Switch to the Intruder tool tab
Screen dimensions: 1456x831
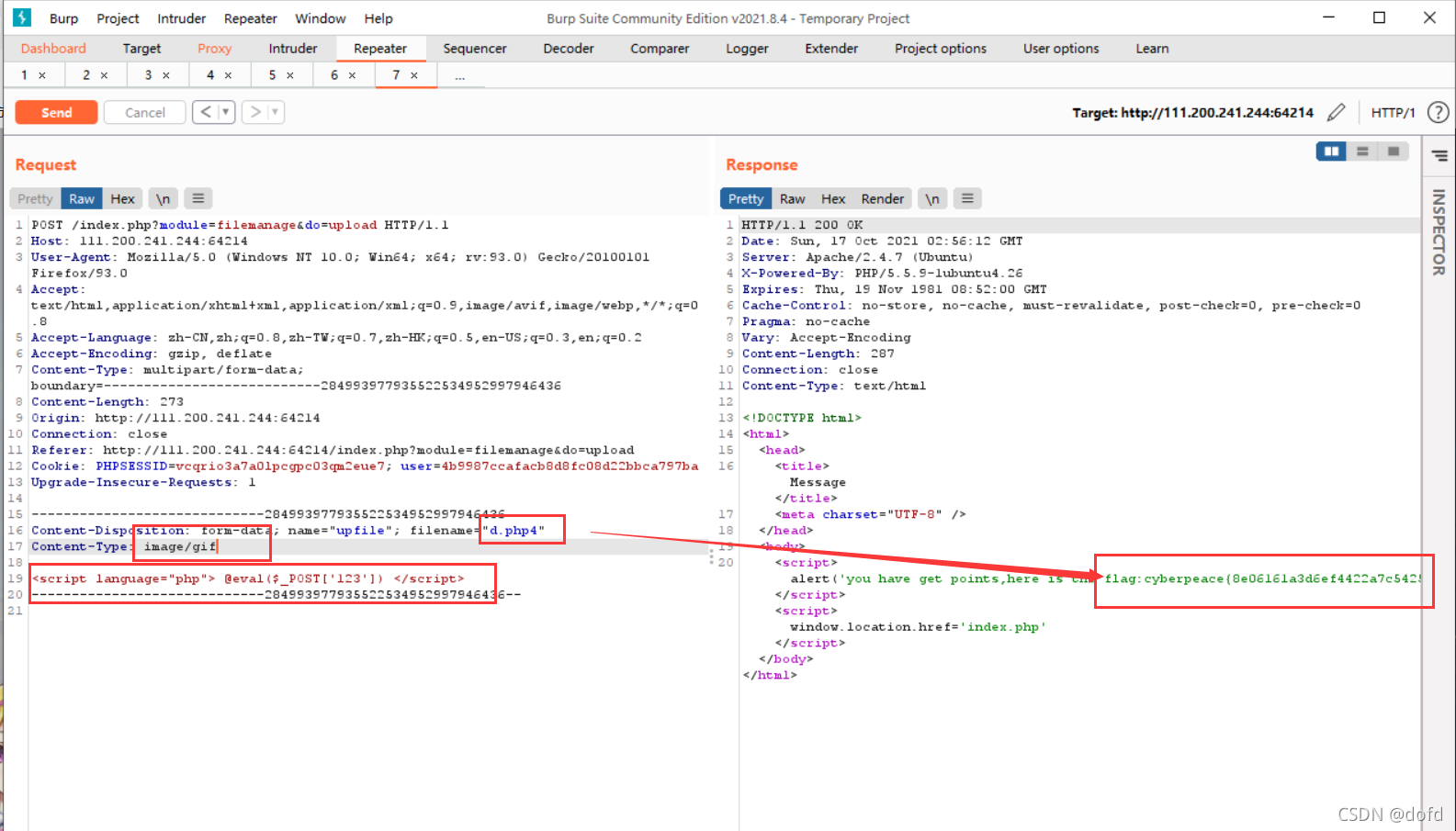tap(293, 49)
